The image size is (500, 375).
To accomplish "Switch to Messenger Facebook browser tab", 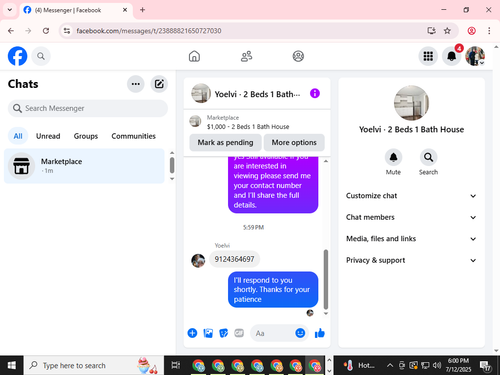I will (x=75, y=10).
